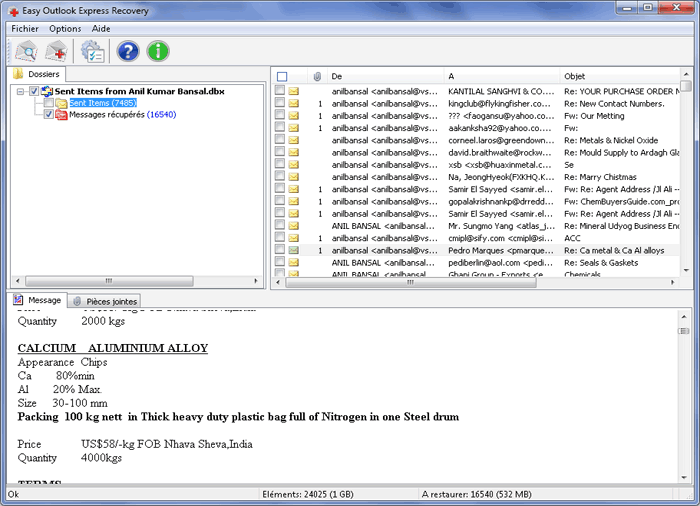Select message Re: New Contact Numbers.

614,104
